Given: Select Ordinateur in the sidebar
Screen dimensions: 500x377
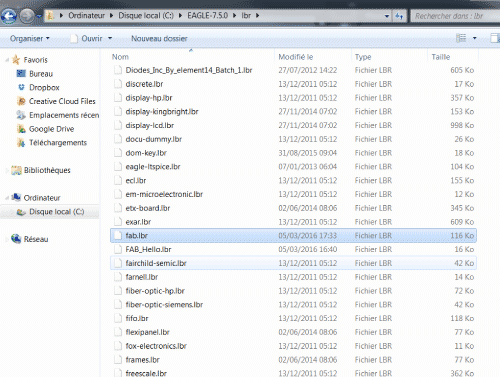Looking at the screenshot, I should point(42,198).
